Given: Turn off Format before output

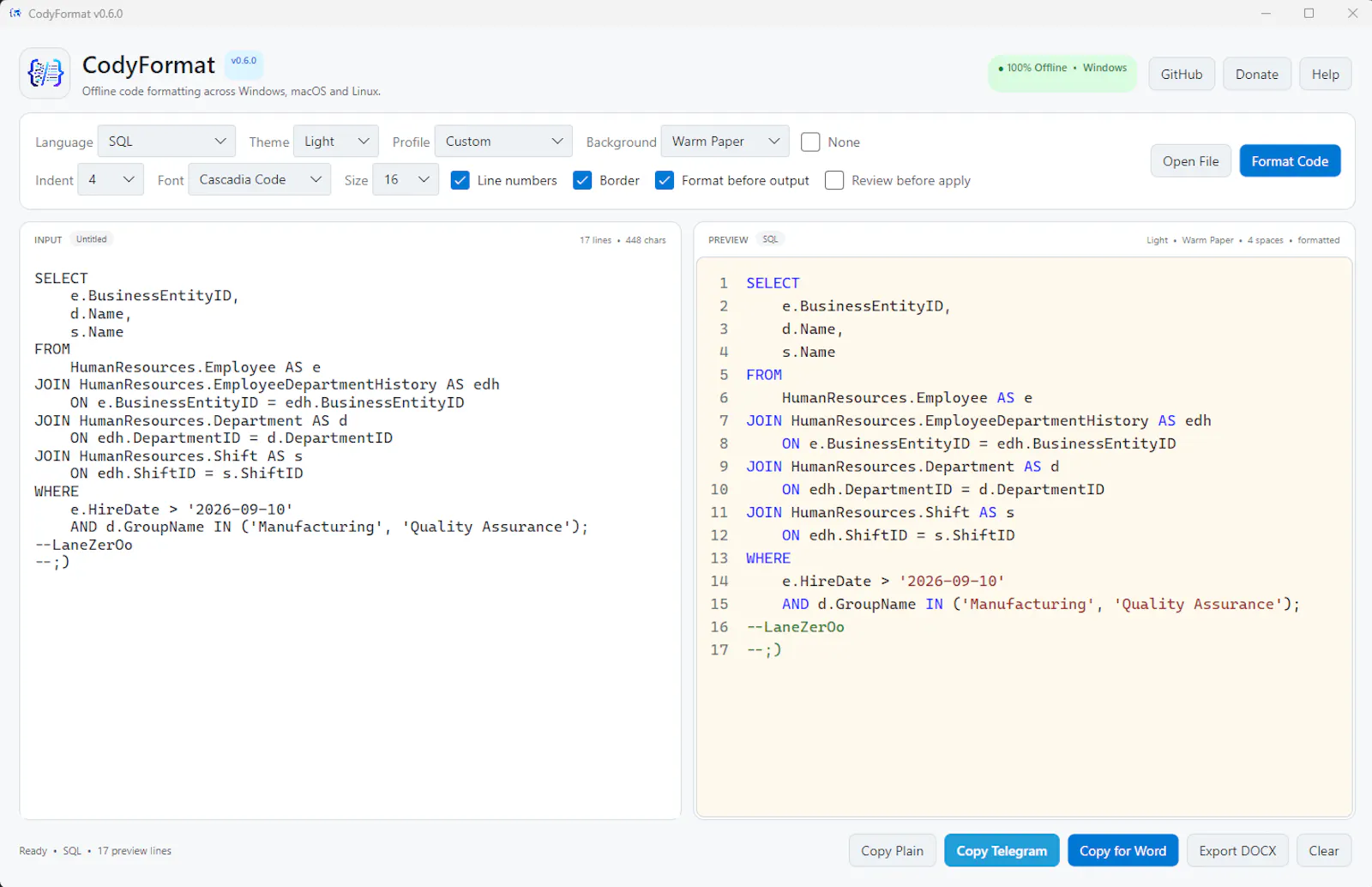Looking at the screenshot, I should pyautogui.click(x=665, y=180).
